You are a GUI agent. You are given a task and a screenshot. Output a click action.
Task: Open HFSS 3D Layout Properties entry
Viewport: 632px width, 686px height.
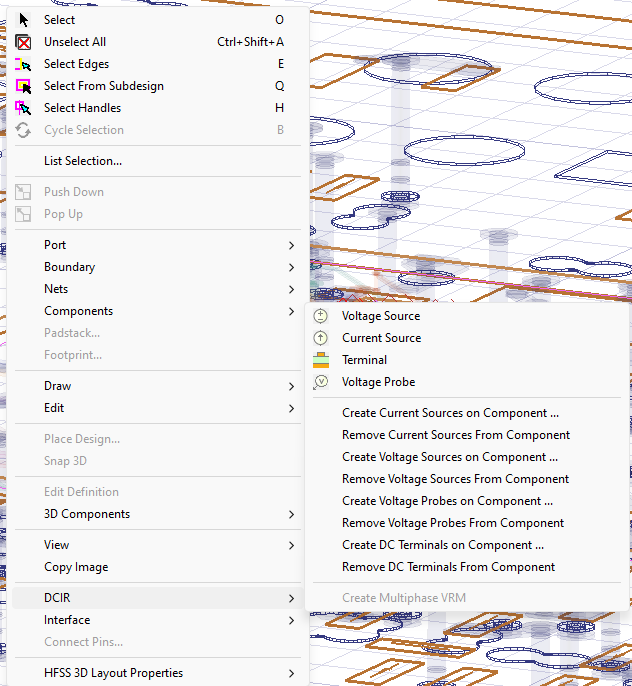(157, 673)
